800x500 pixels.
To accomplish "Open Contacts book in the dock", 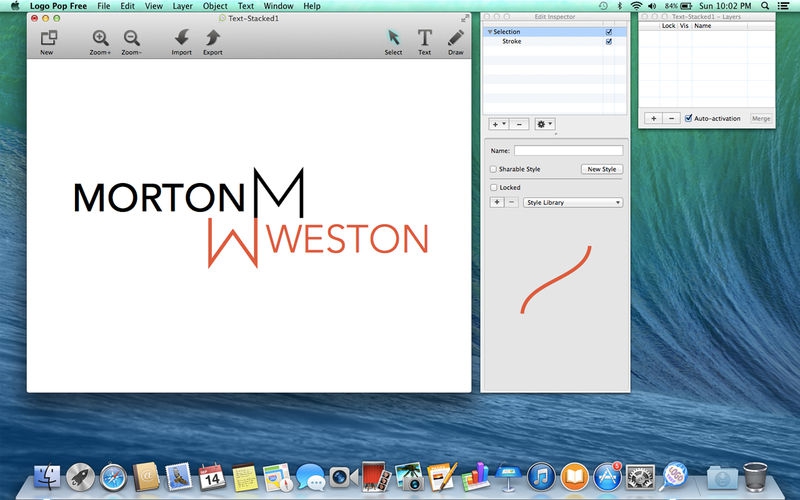I will pyautogui.click(x=146, y=477).
